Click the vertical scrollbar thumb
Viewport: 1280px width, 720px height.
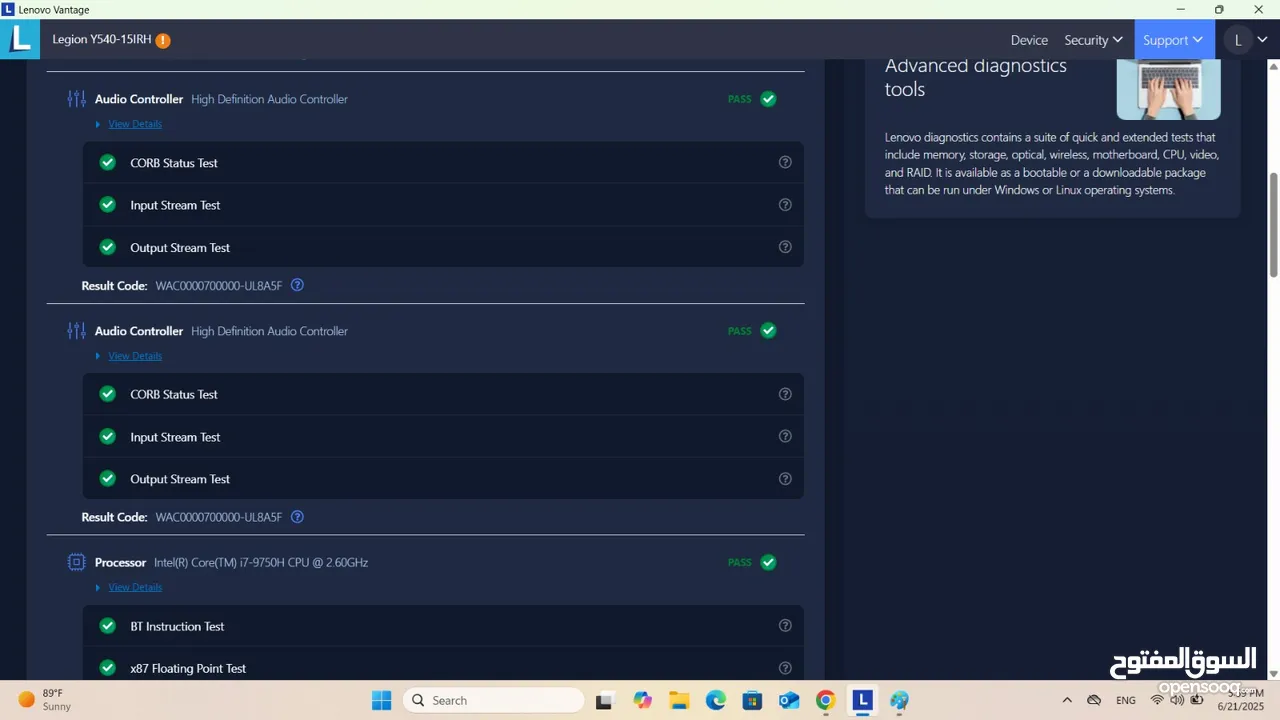[1274, 225]
